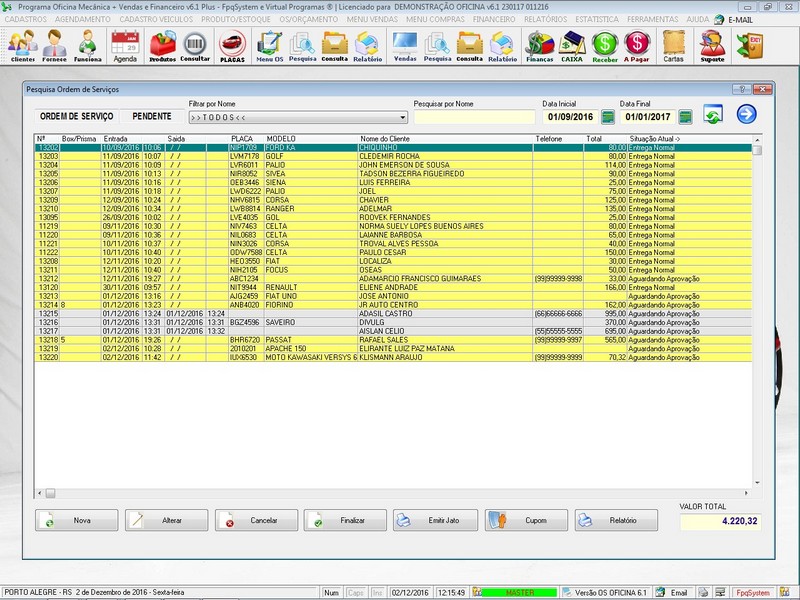The width and height of the screenshot is (800, 600).
Task: Click Pesquisa icon next to Vendas
Action: (437, 46)
